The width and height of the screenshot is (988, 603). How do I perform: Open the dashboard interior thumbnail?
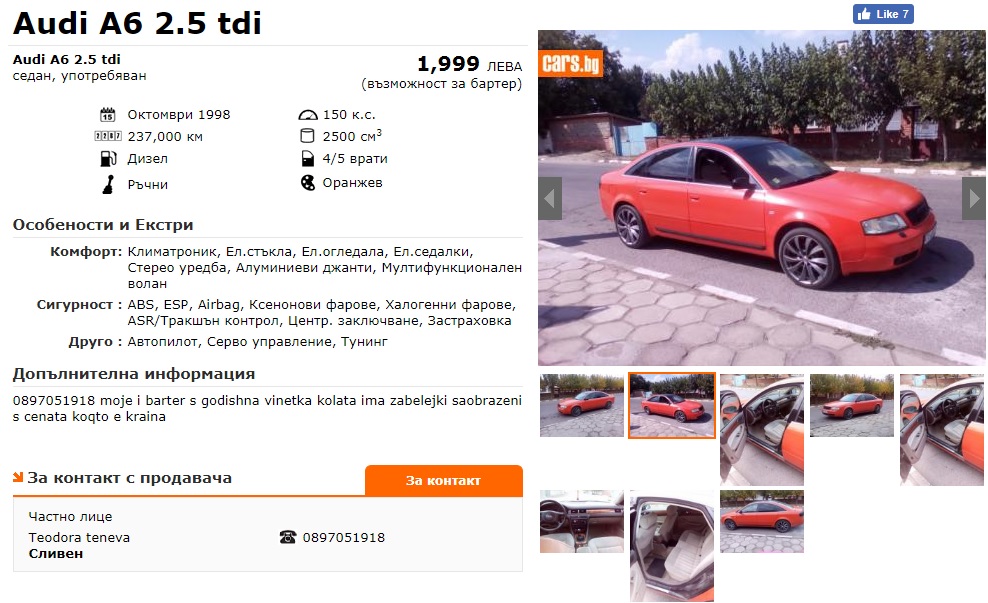[x=582, y=522]
